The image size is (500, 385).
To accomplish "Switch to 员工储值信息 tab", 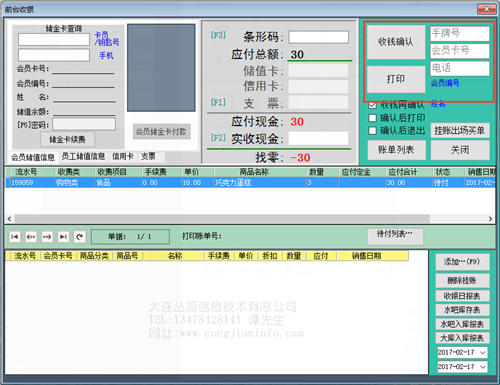I will [x=83, y=156].
